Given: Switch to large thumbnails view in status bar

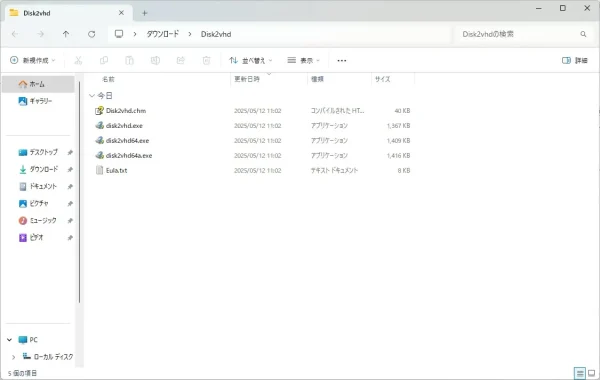Looking at the screenshot, I should [592, 373].
